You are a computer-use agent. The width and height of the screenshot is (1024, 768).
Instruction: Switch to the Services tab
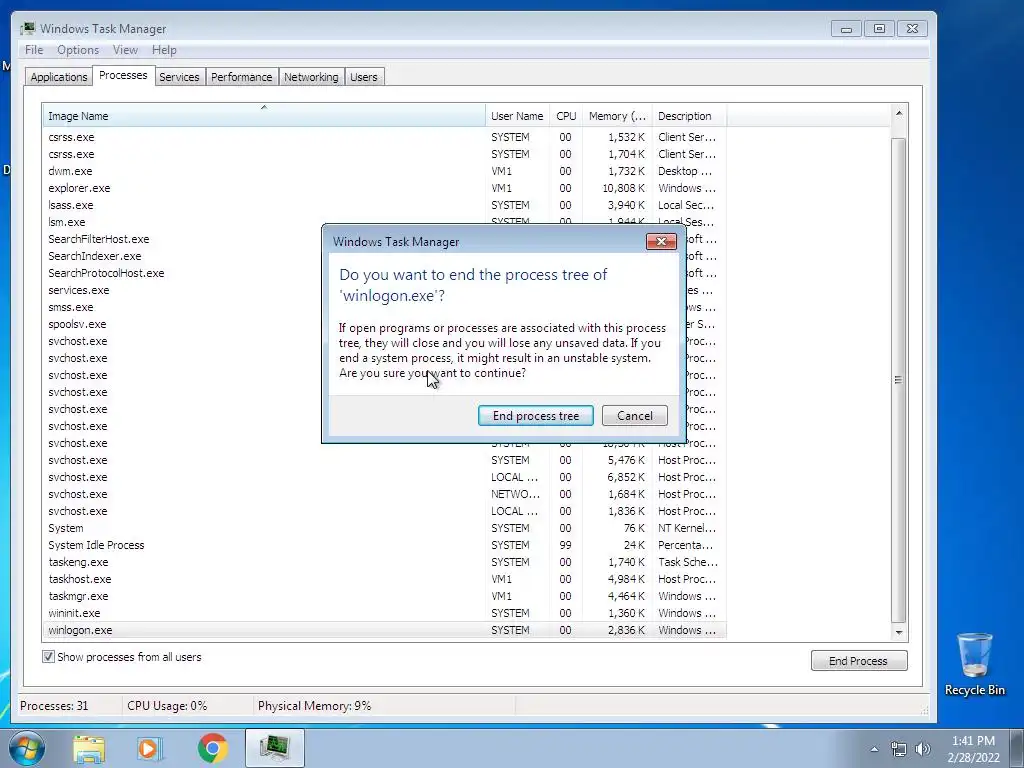point(179,77)
